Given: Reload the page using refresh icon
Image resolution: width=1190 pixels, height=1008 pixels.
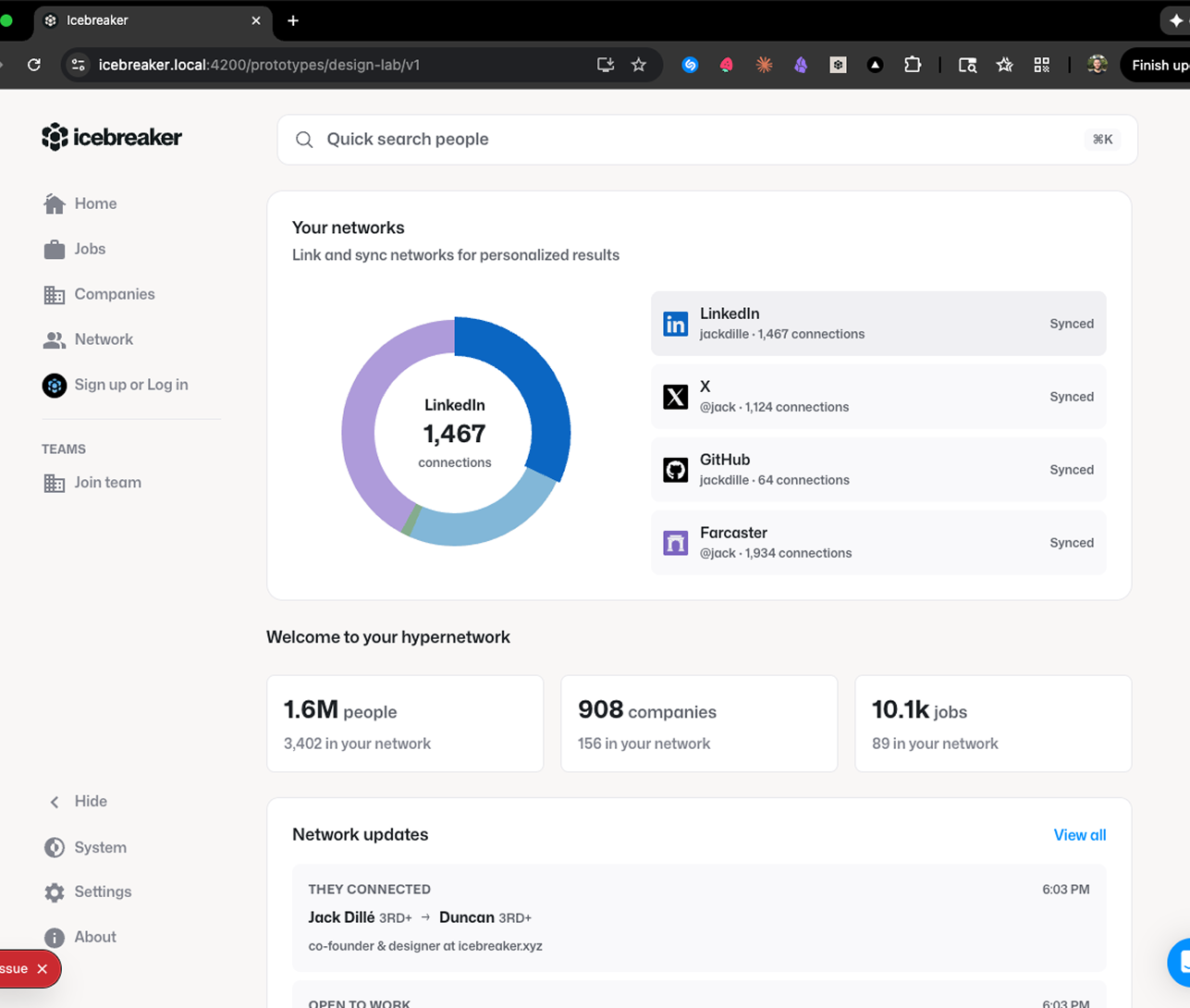Looking at the screenshot, I should pos(34,65).
